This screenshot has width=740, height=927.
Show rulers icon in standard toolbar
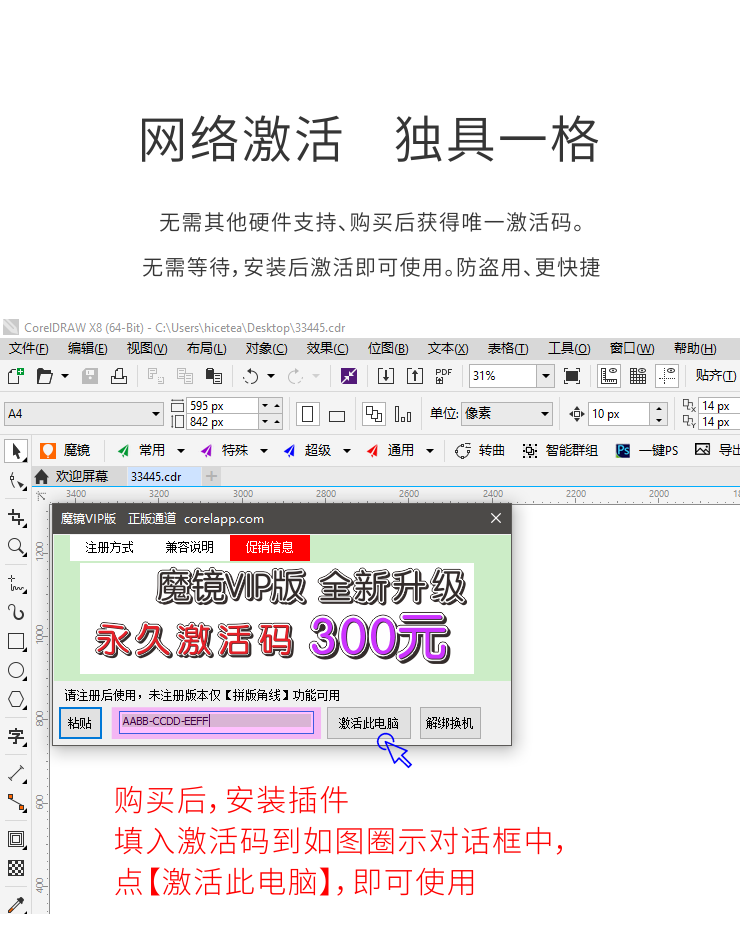tap(608, 376)
